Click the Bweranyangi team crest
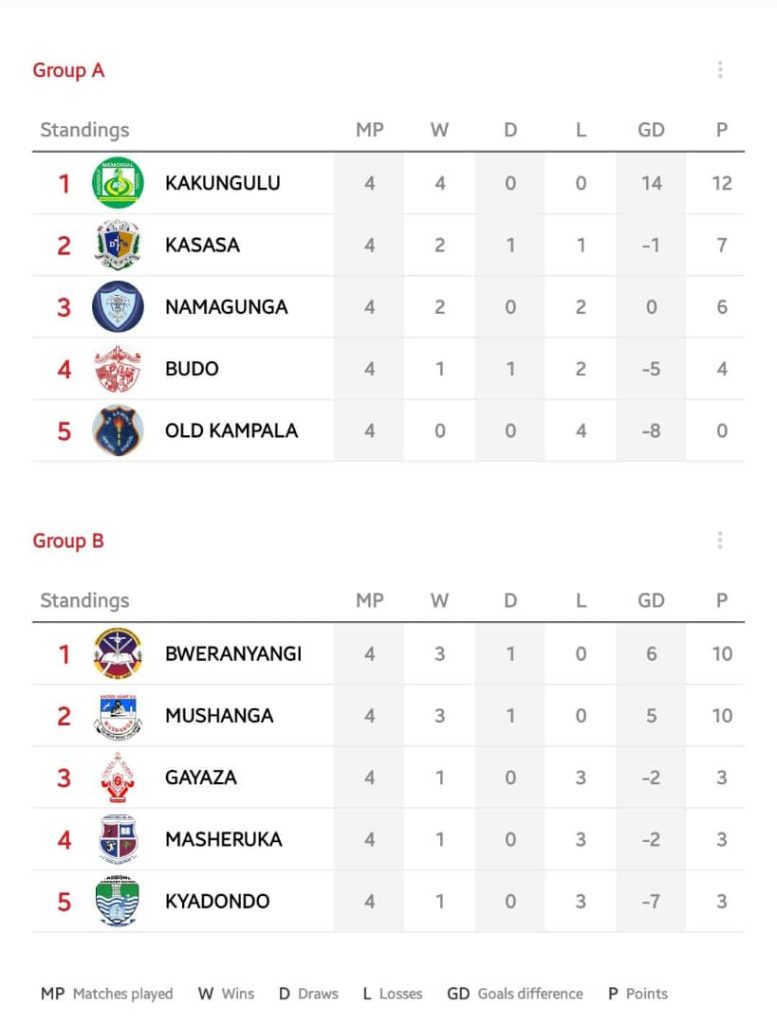777x1024 pixels. click(x=118, y=653)
